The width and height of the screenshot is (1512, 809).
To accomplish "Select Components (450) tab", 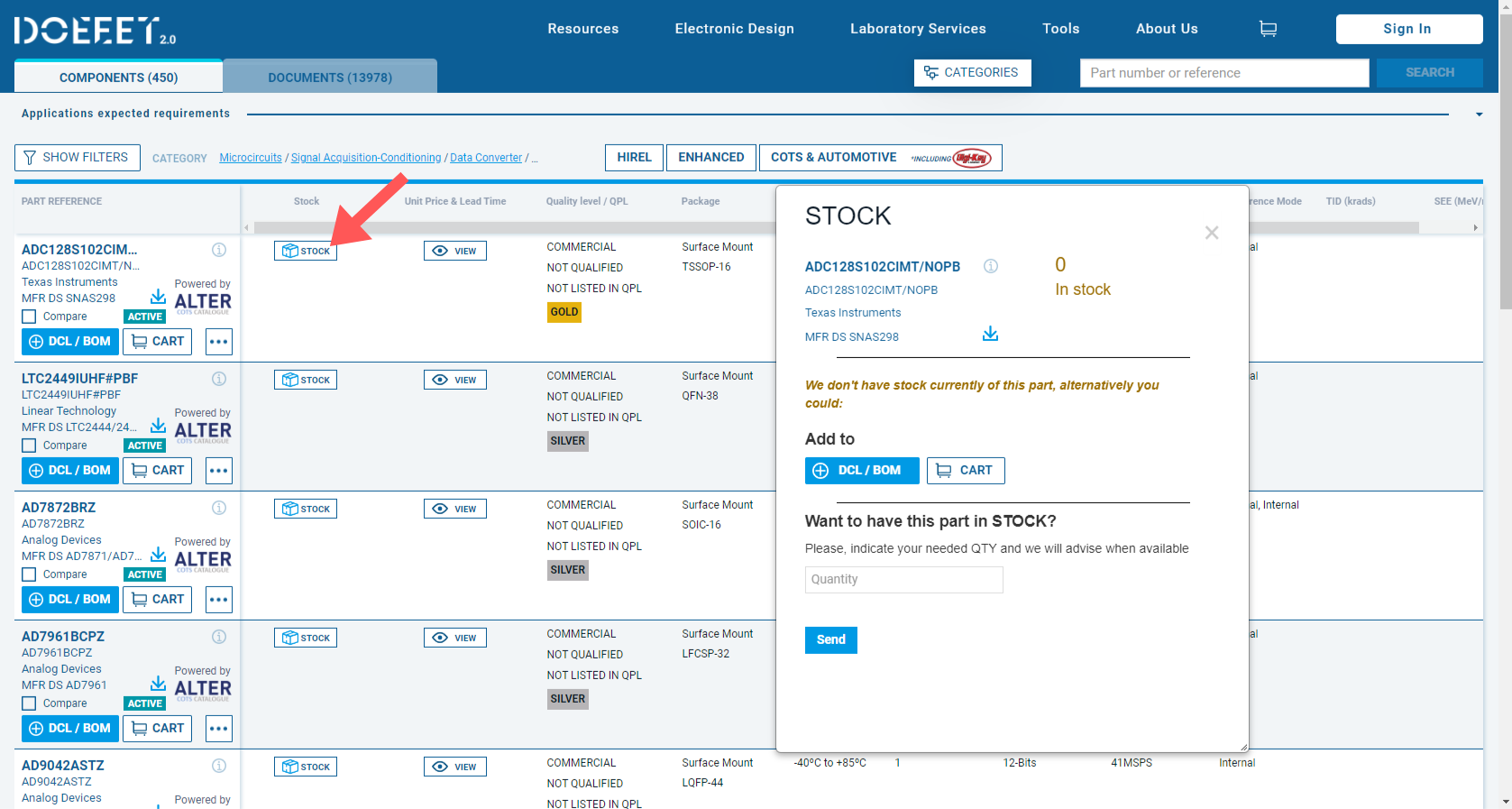I will 118,77.
